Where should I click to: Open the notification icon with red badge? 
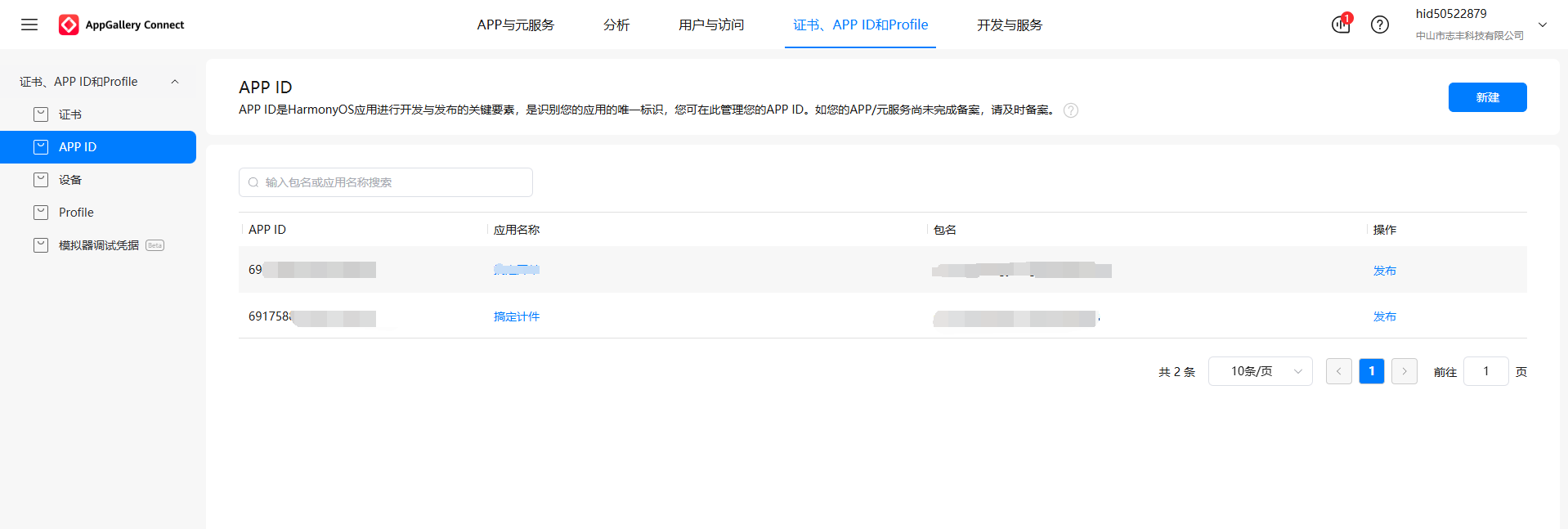click(1342, 25)
